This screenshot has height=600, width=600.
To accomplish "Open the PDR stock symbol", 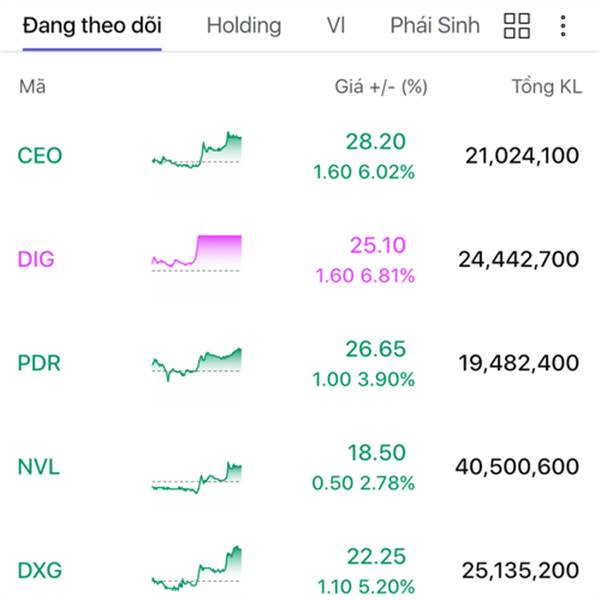I will pos(39,363).
